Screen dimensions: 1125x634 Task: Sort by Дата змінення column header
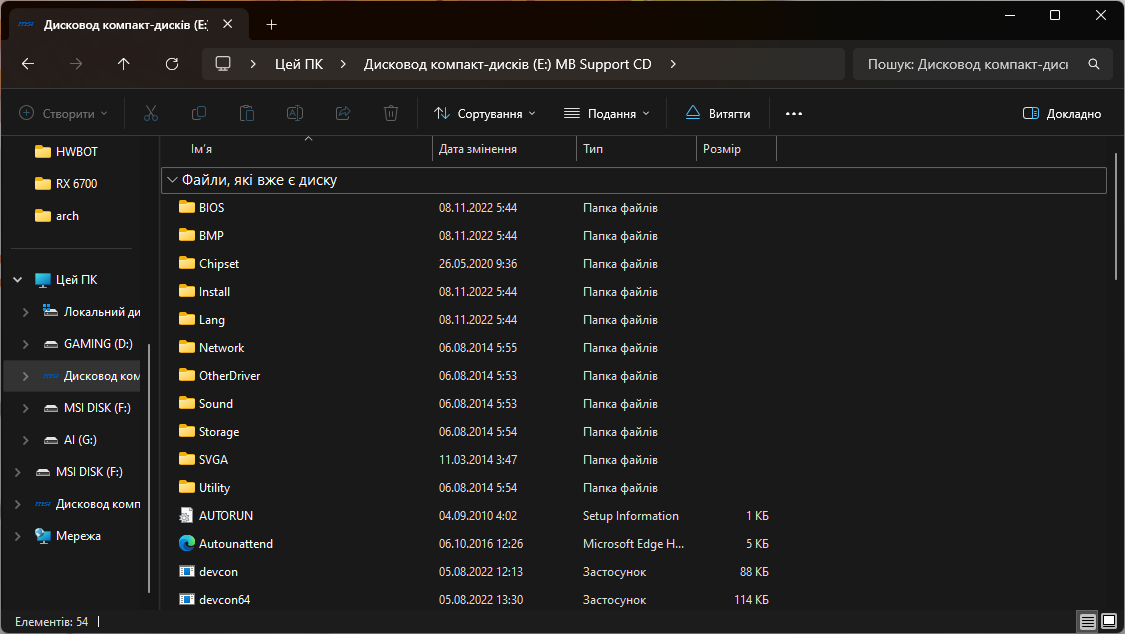[478, 149]
